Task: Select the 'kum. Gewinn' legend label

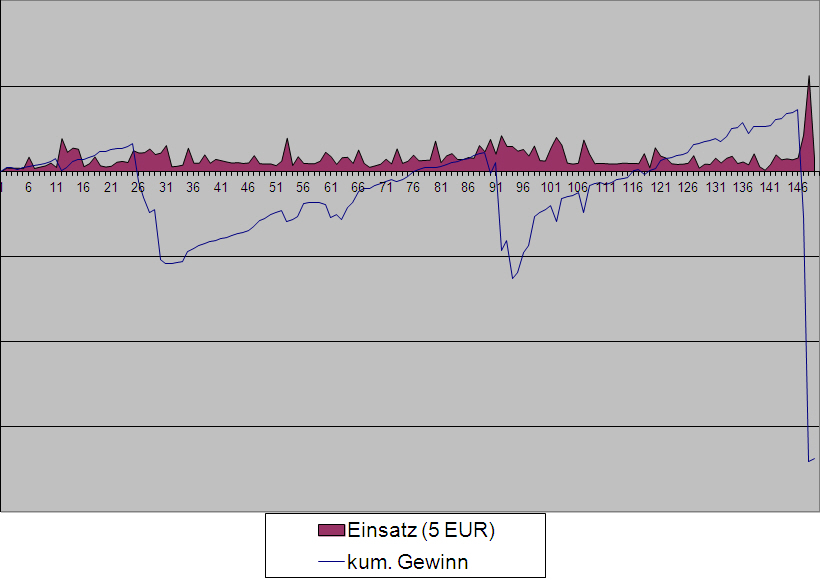Action: tap(407, 562)
